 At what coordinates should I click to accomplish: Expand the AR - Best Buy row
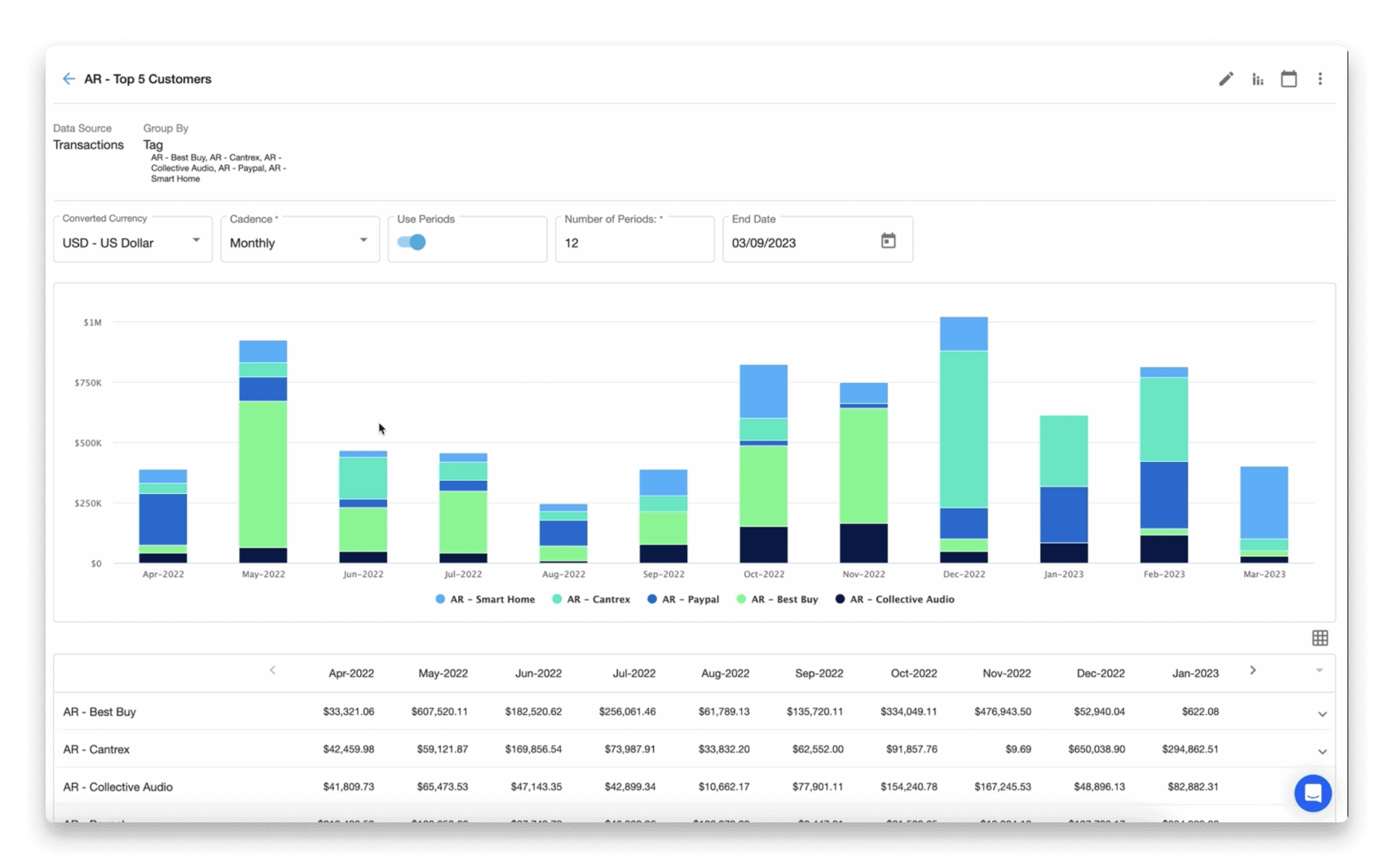point(1321,714)
